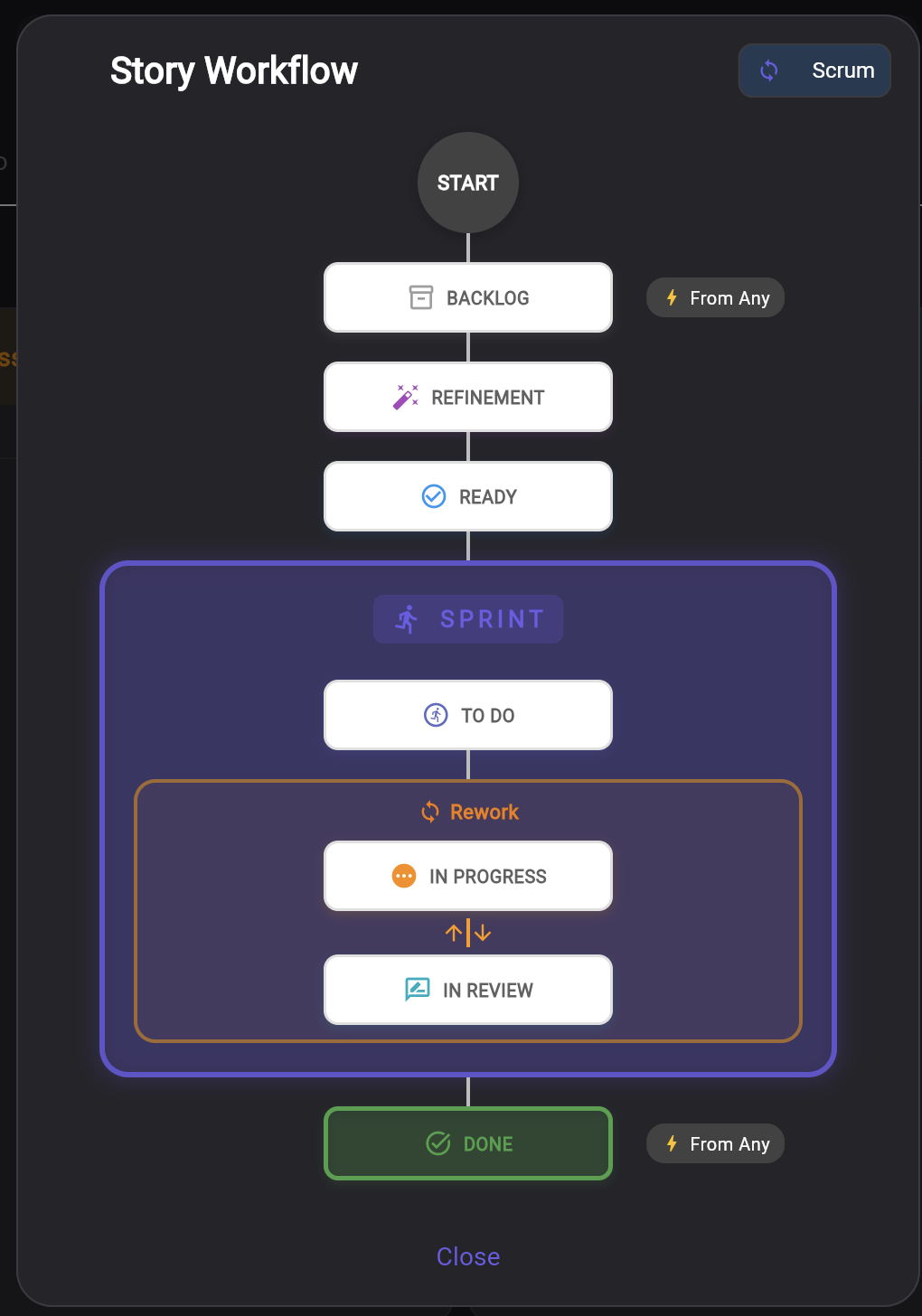
Task: Click the green check icon on DONE
Action: (438, 1143)
